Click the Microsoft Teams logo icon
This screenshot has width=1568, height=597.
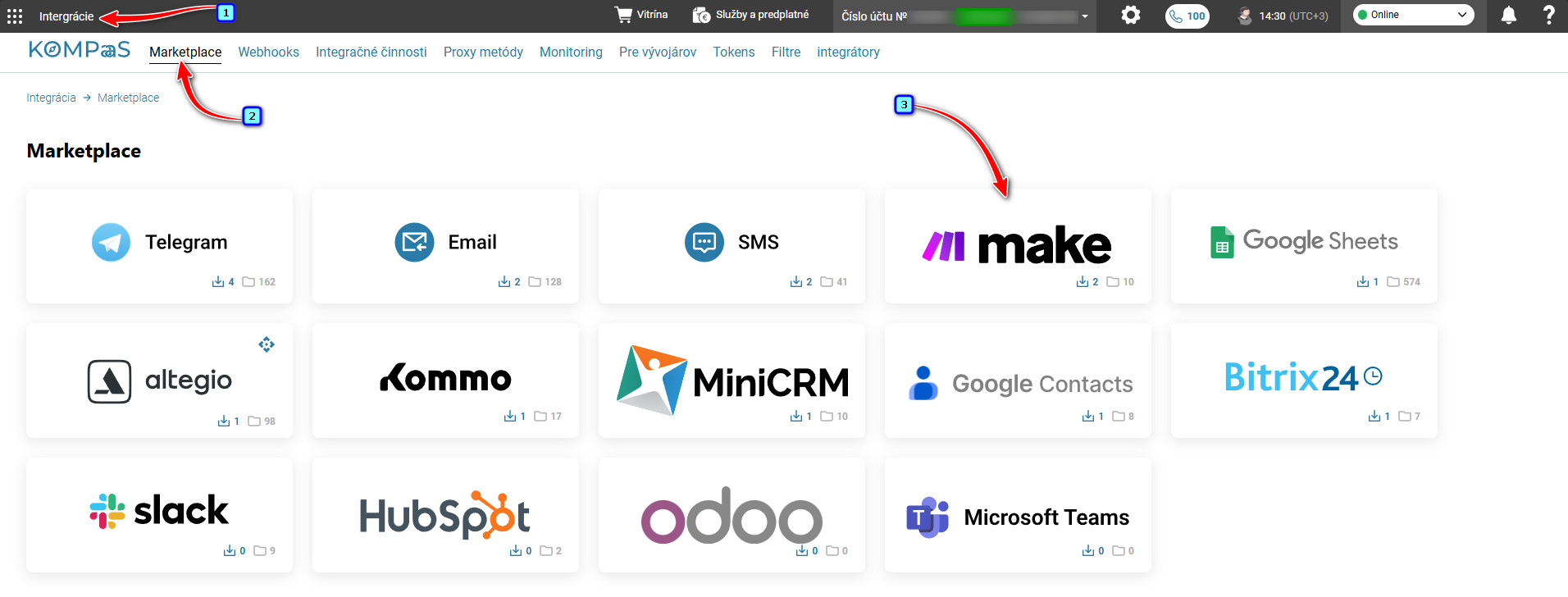click(928, 517)
